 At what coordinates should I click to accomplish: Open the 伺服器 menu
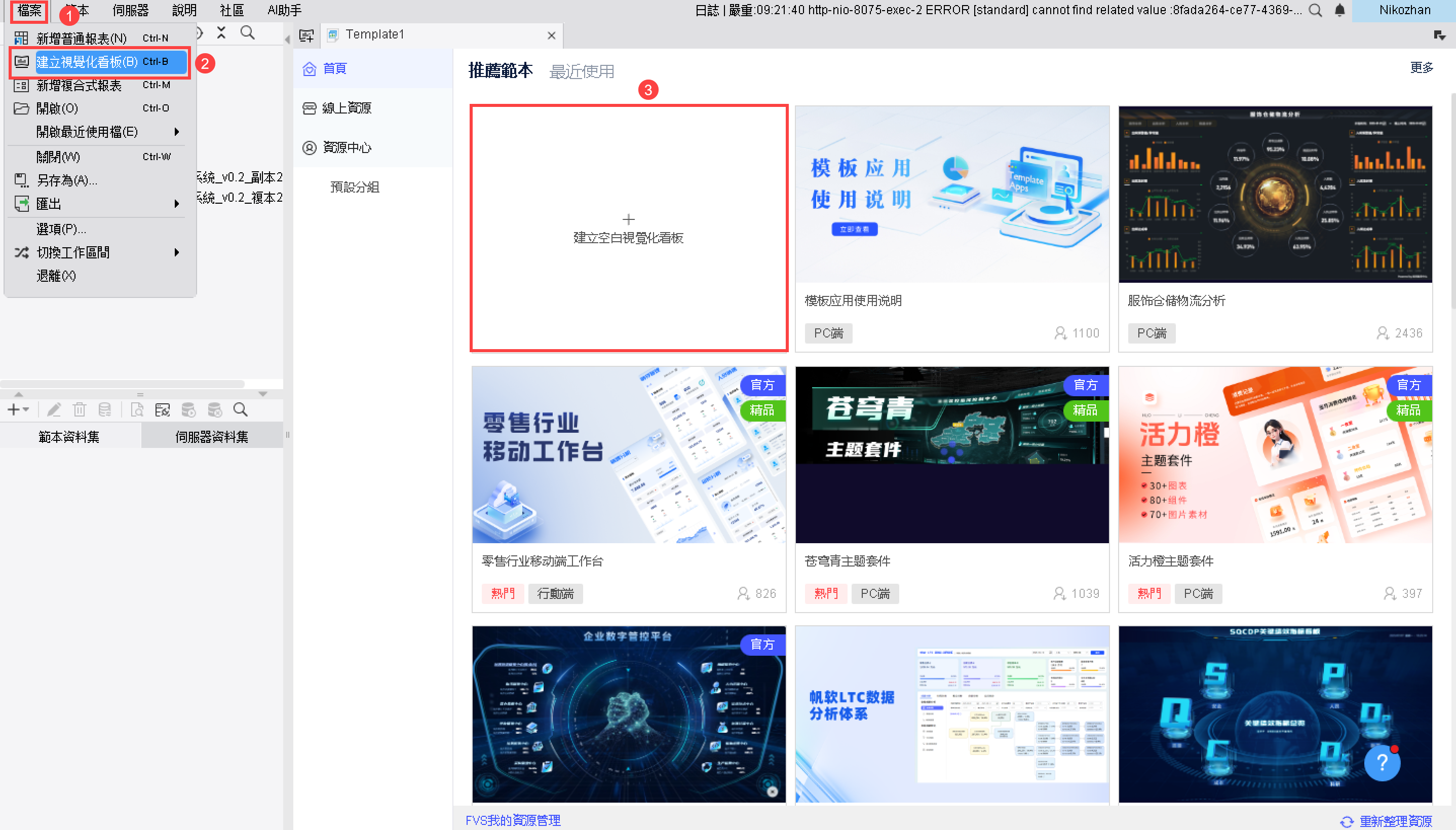(131, 10)
